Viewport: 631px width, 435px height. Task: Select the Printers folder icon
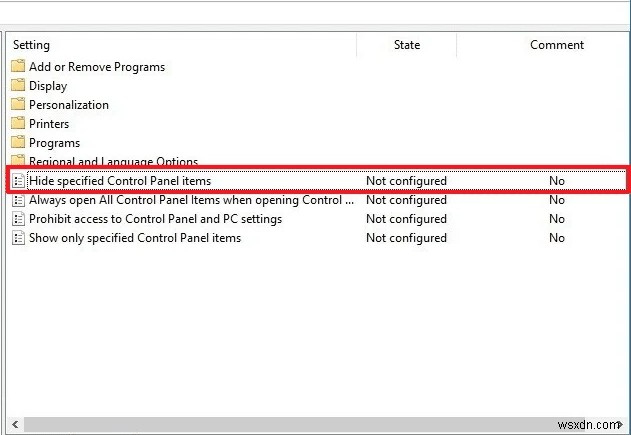pos(18,124)
